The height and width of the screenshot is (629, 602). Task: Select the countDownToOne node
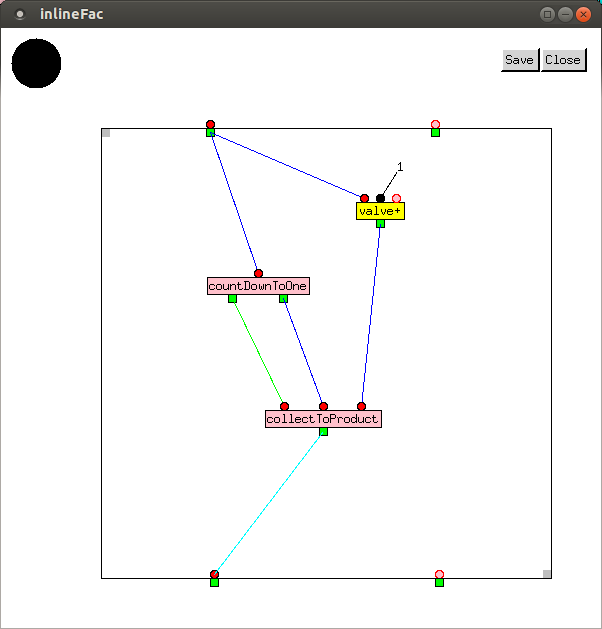pyautogui.click(x=258, y=286)
